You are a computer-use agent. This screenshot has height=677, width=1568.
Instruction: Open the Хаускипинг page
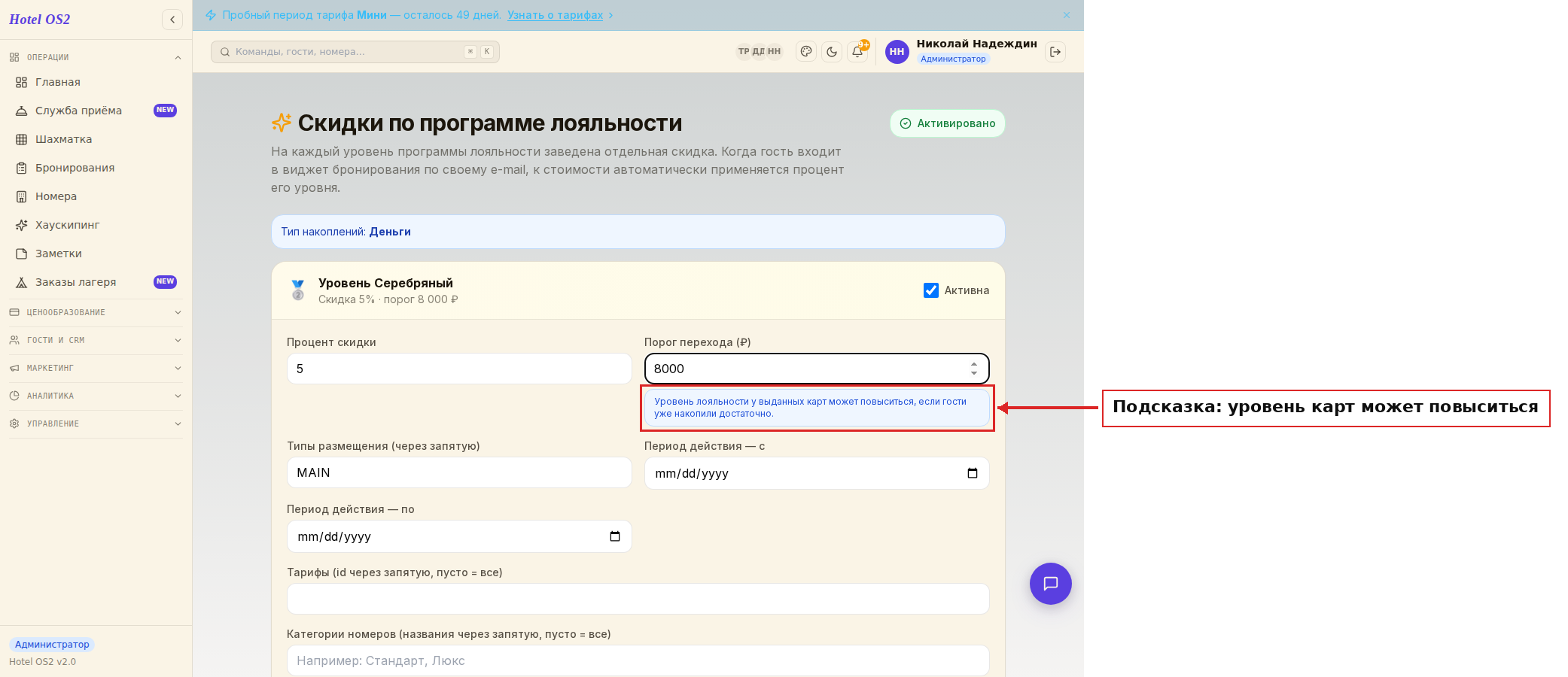(96, 225)
